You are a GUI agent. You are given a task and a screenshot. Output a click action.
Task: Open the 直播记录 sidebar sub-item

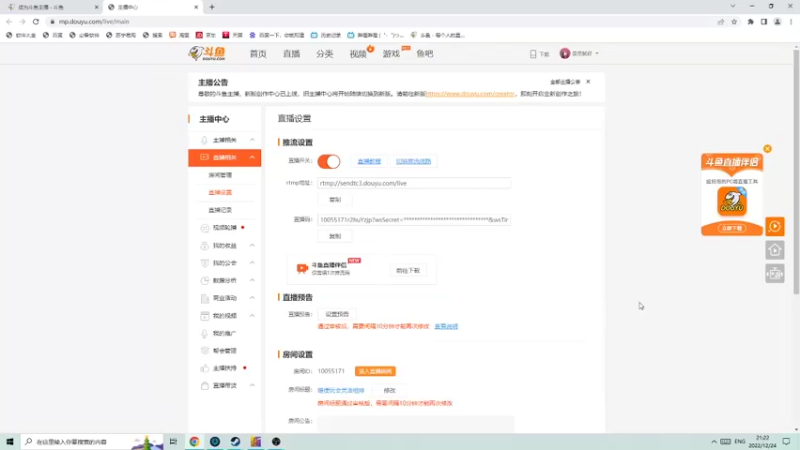[x=220, y=210]
